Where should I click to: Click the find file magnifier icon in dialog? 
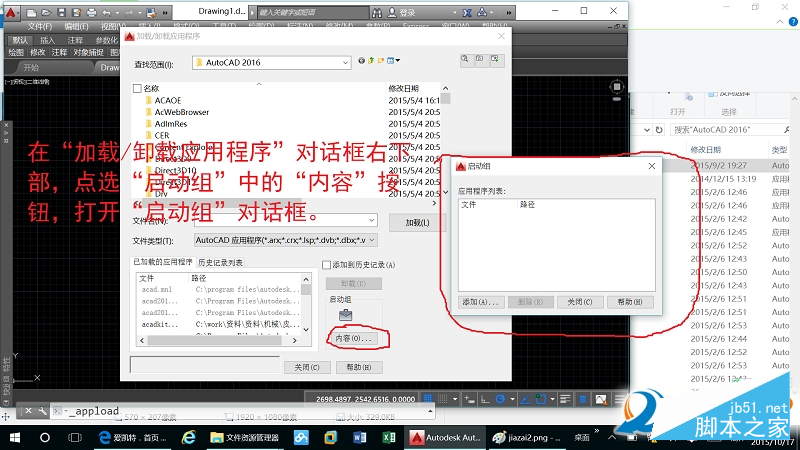[x=465, y=59]
